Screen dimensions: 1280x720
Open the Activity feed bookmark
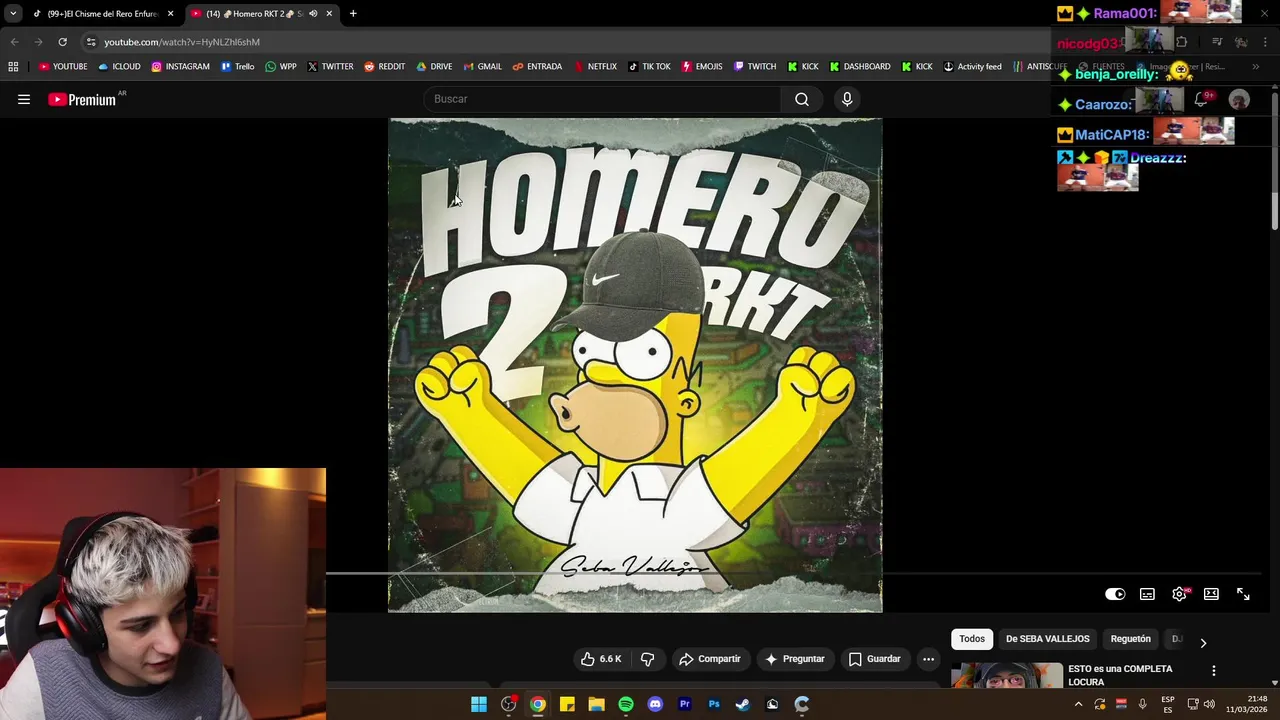pos(972,67)
